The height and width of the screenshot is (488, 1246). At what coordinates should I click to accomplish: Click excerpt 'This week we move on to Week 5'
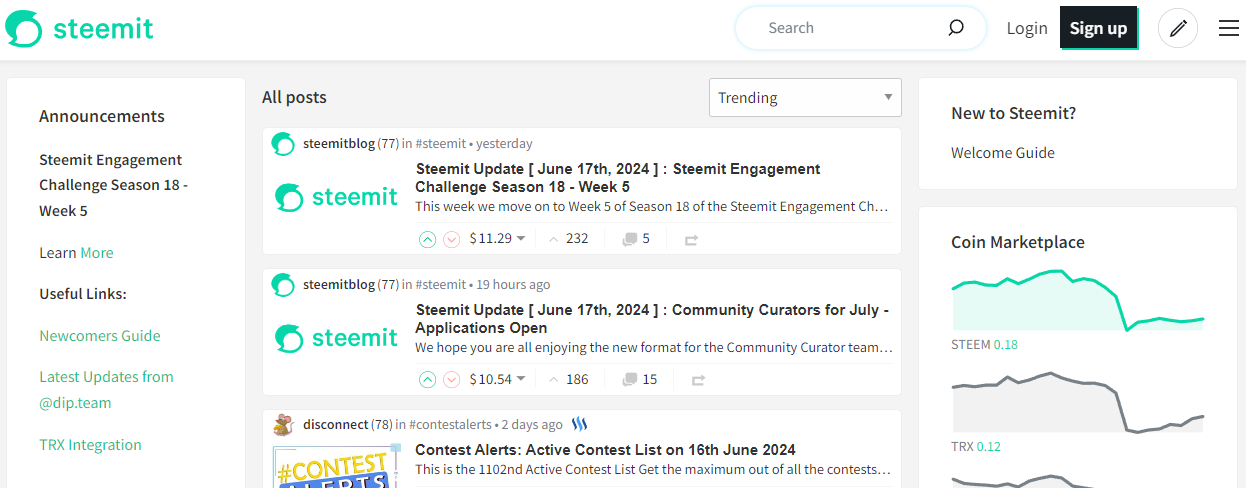pos(652,207)
